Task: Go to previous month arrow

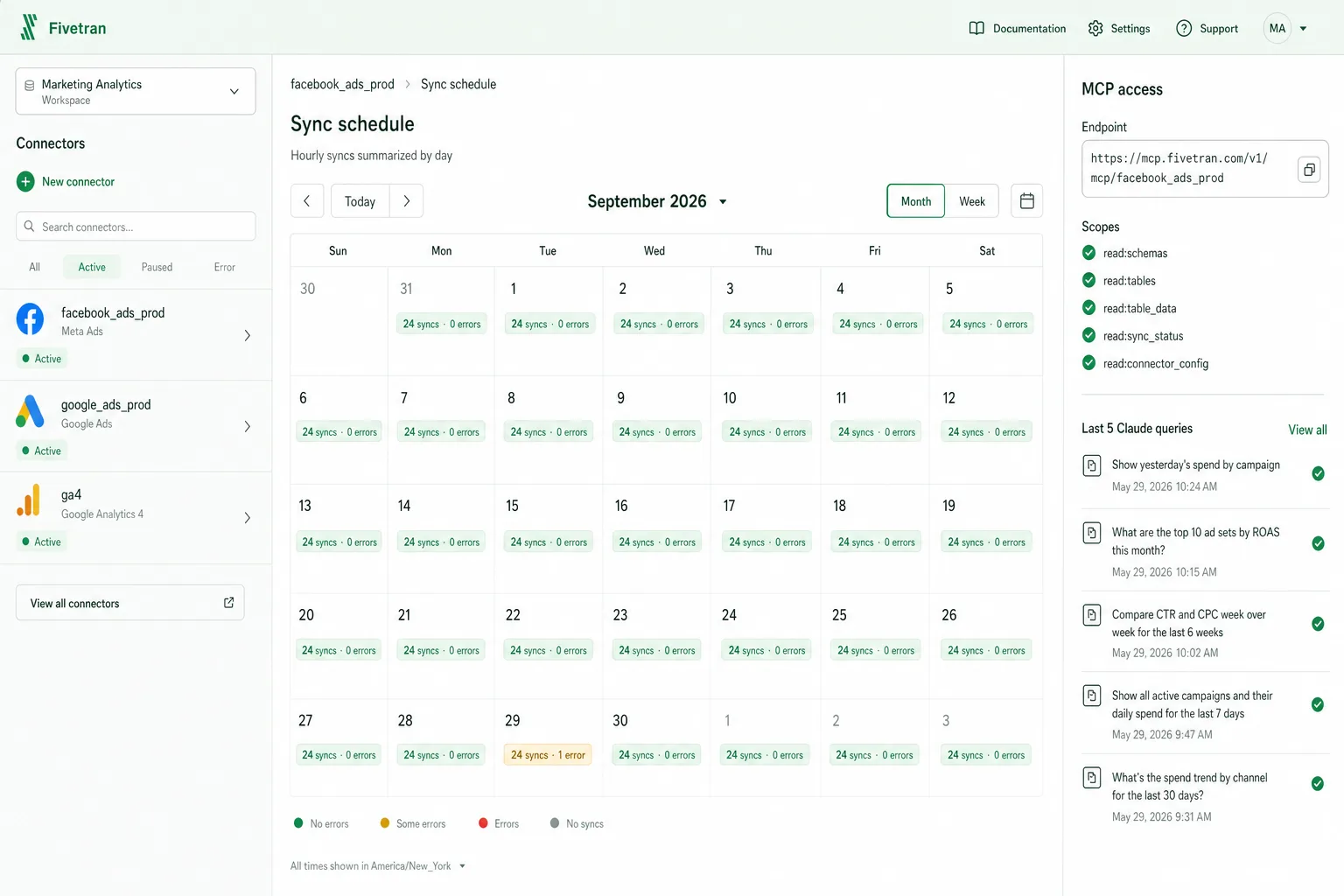Action: (x=307, y=201)
